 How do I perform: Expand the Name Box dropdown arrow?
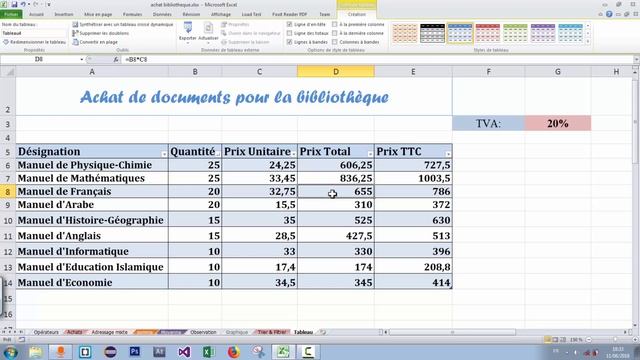coord(82,60)
